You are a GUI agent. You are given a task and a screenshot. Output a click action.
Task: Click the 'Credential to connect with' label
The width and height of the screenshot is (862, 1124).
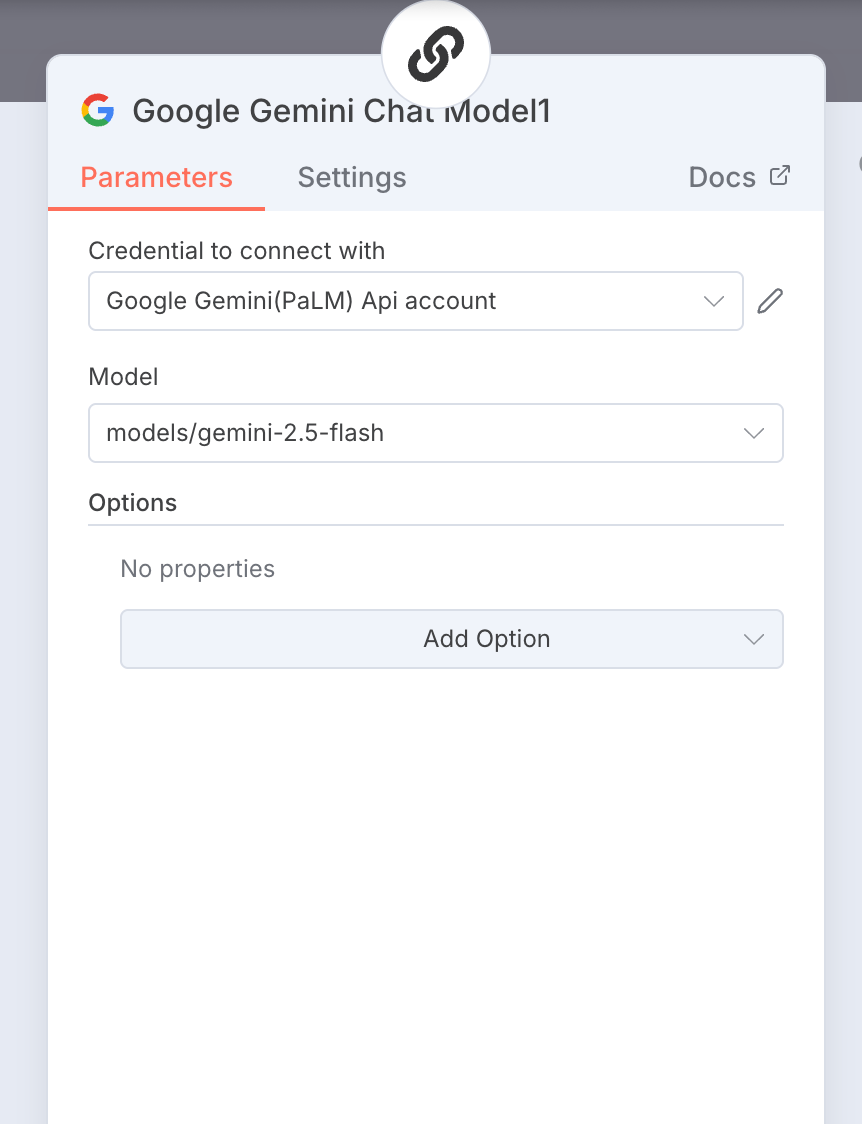tap(237, 250)
